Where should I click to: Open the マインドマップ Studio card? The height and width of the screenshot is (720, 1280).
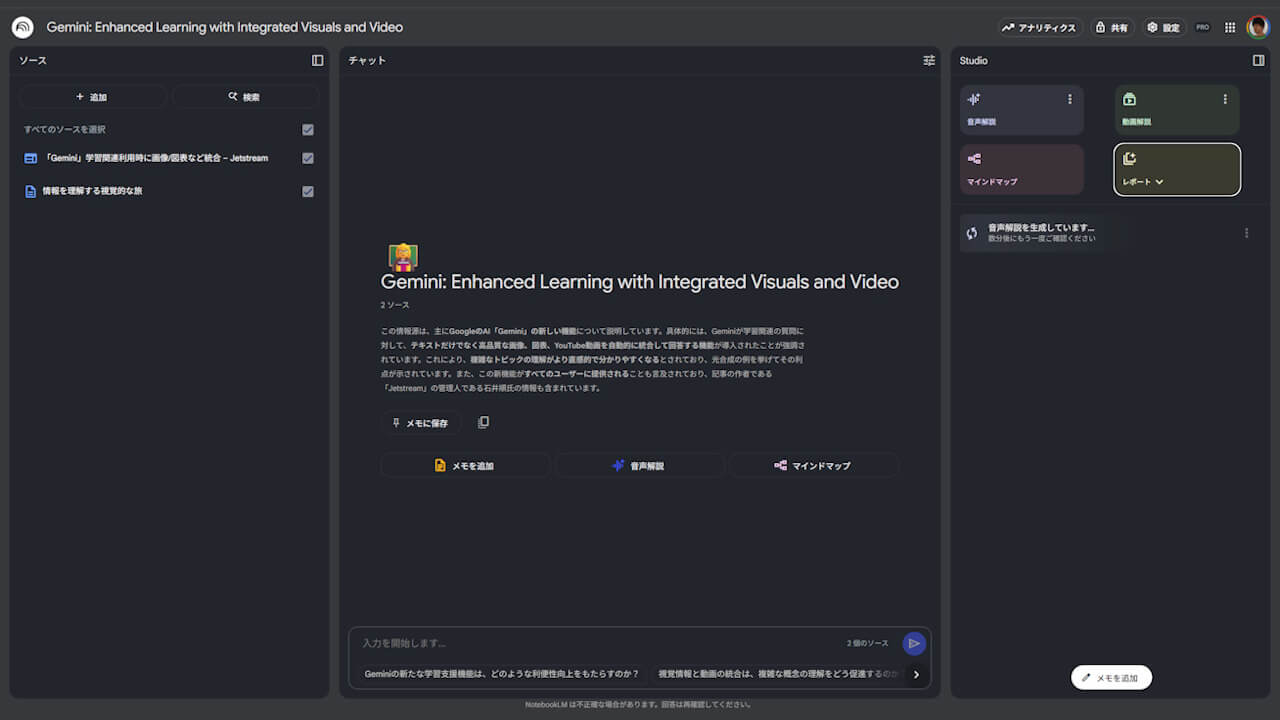click(1022, 169)
